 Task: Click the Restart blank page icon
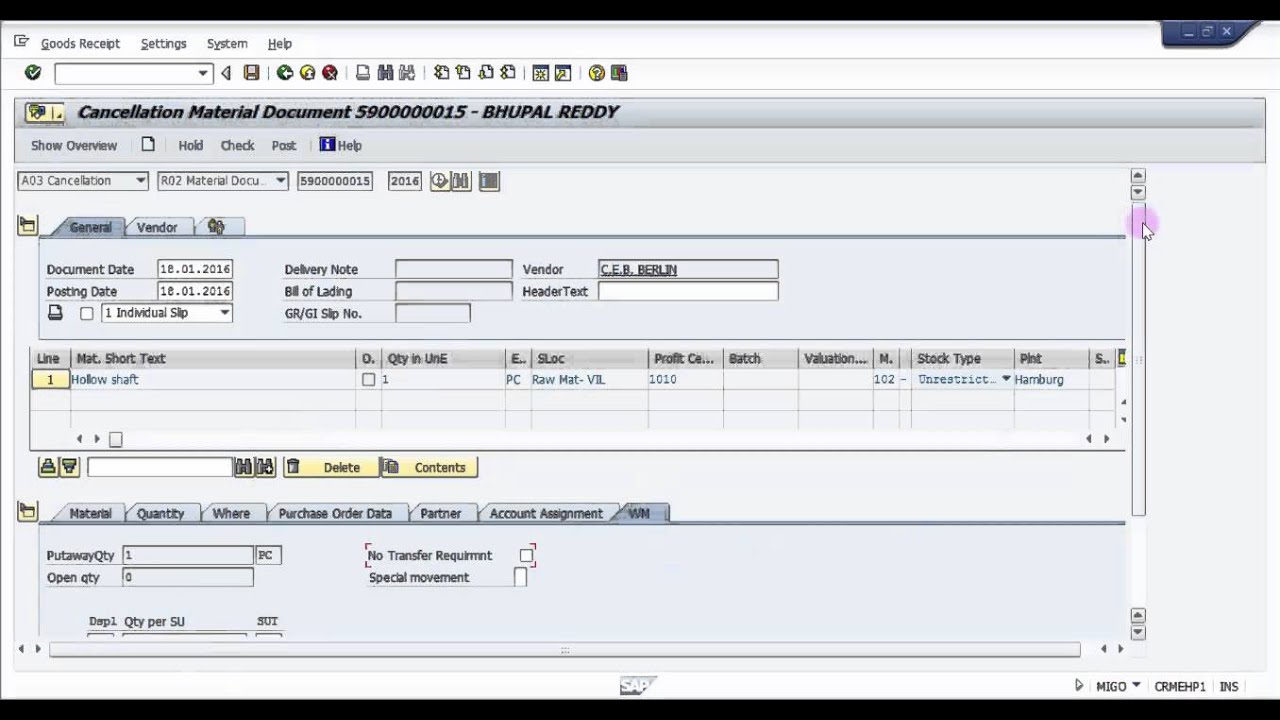tap(148, 145)
